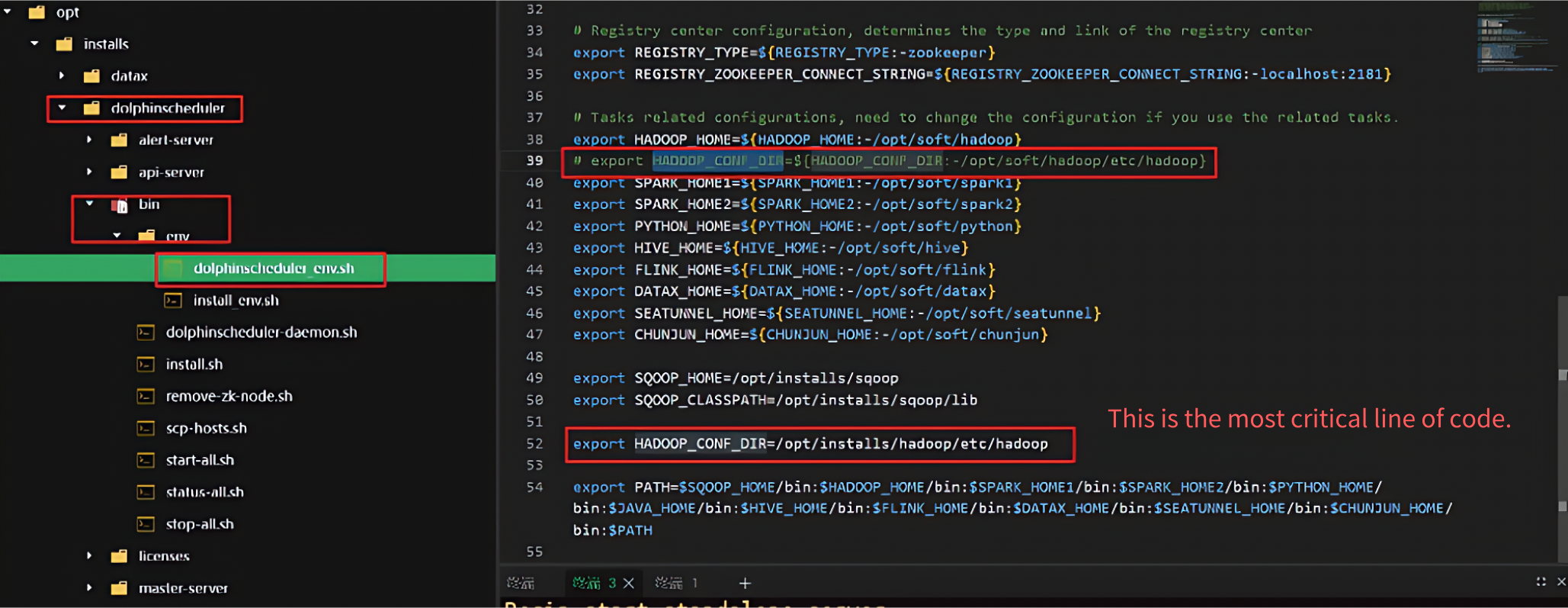Viewport: 1568px width, 608px height.
Task: Click the start-all.sh script icon
Action: (146, 461)
